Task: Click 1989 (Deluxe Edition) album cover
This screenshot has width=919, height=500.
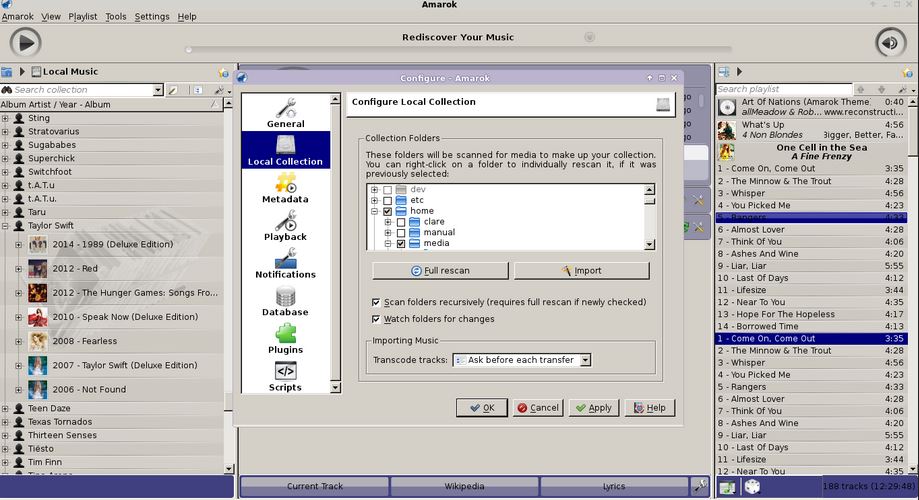Action: click(x=38, y=244)
